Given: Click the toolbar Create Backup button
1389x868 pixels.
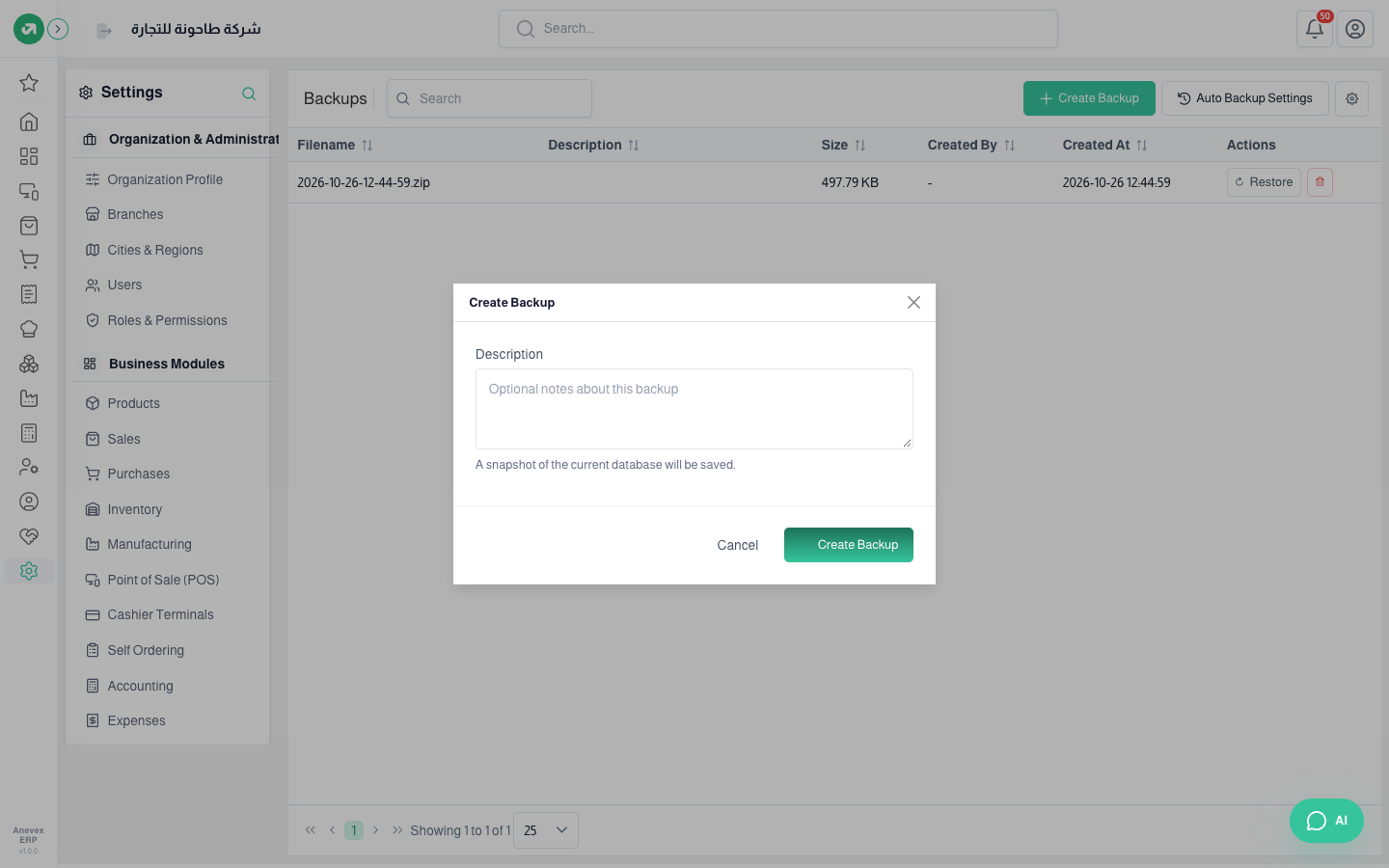Looking at the screenshot, I should click(x=1089, y=98).
